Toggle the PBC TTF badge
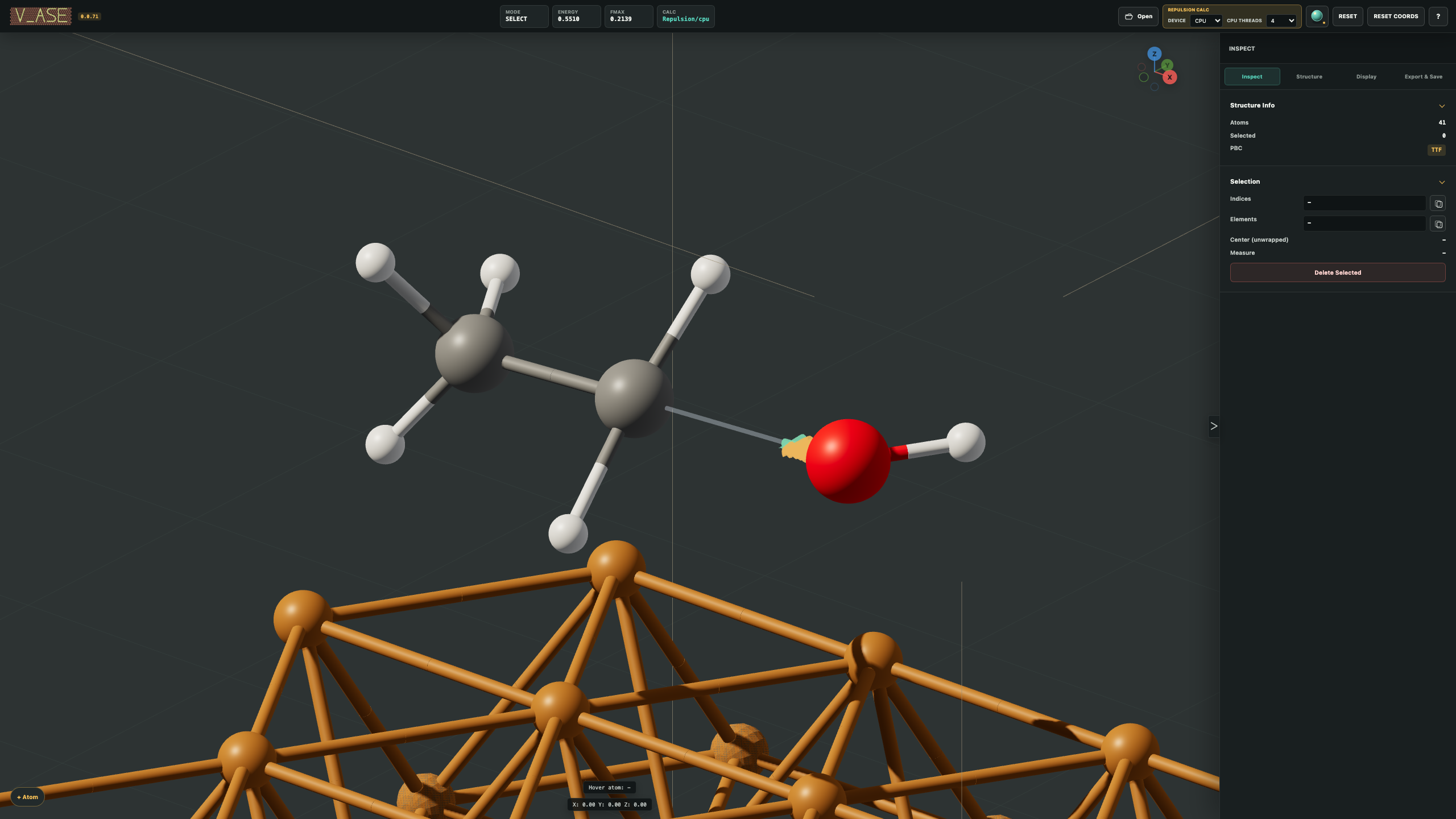 coord(1437,150)
